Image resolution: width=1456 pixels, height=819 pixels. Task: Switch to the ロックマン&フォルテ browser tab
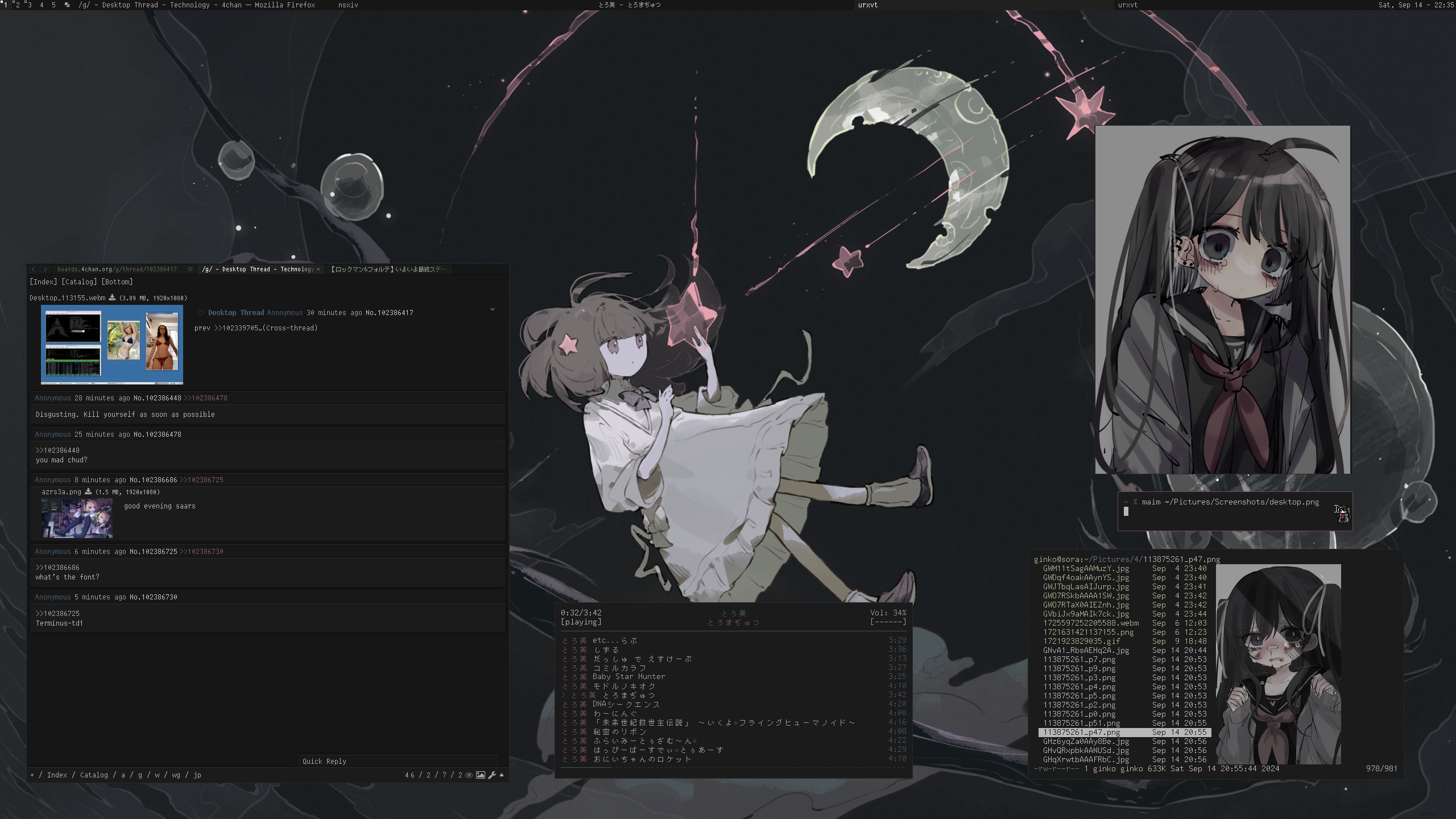[388, 269]
